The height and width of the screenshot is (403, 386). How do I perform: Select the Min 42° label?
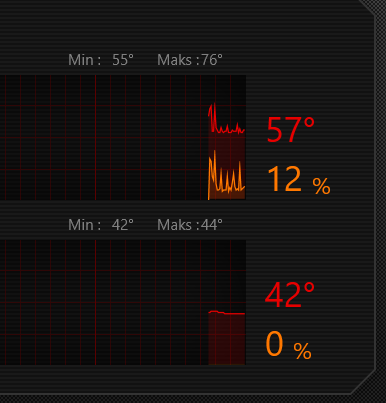point(101,225)
